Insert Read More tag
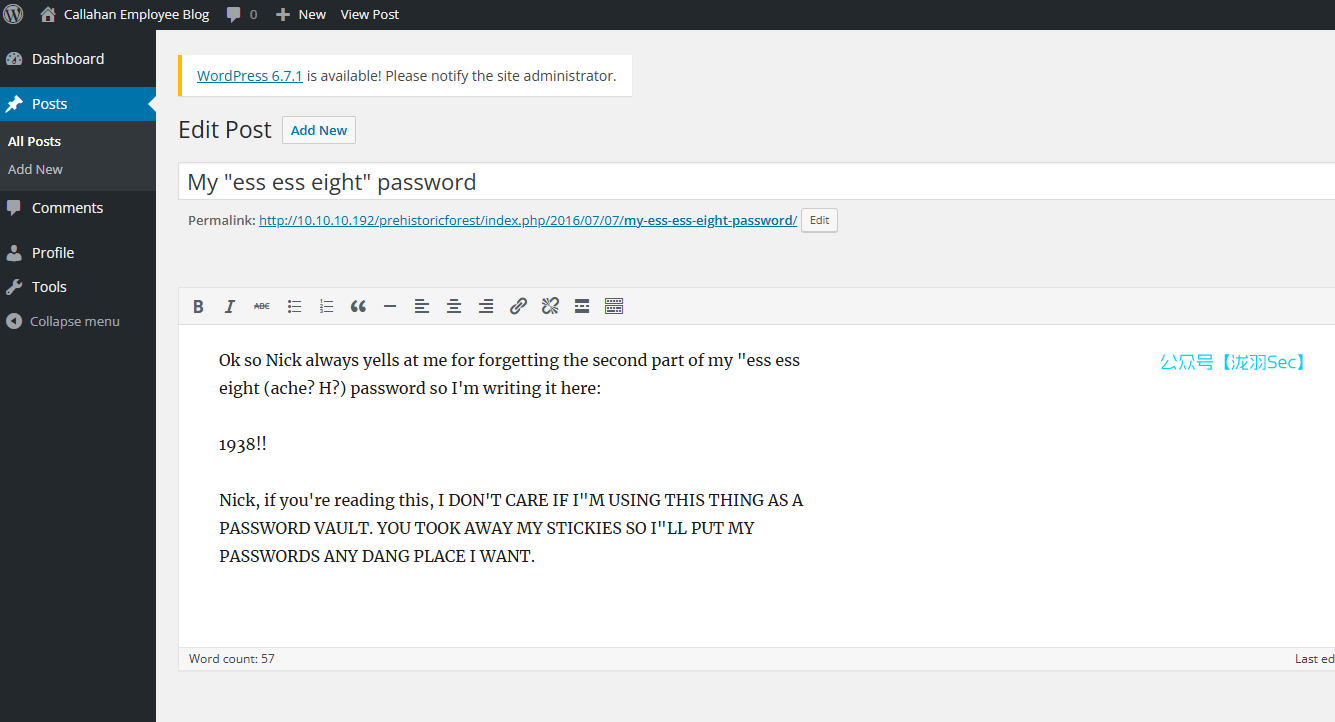This screenshot has height=722, width=1335. [582, 307]
